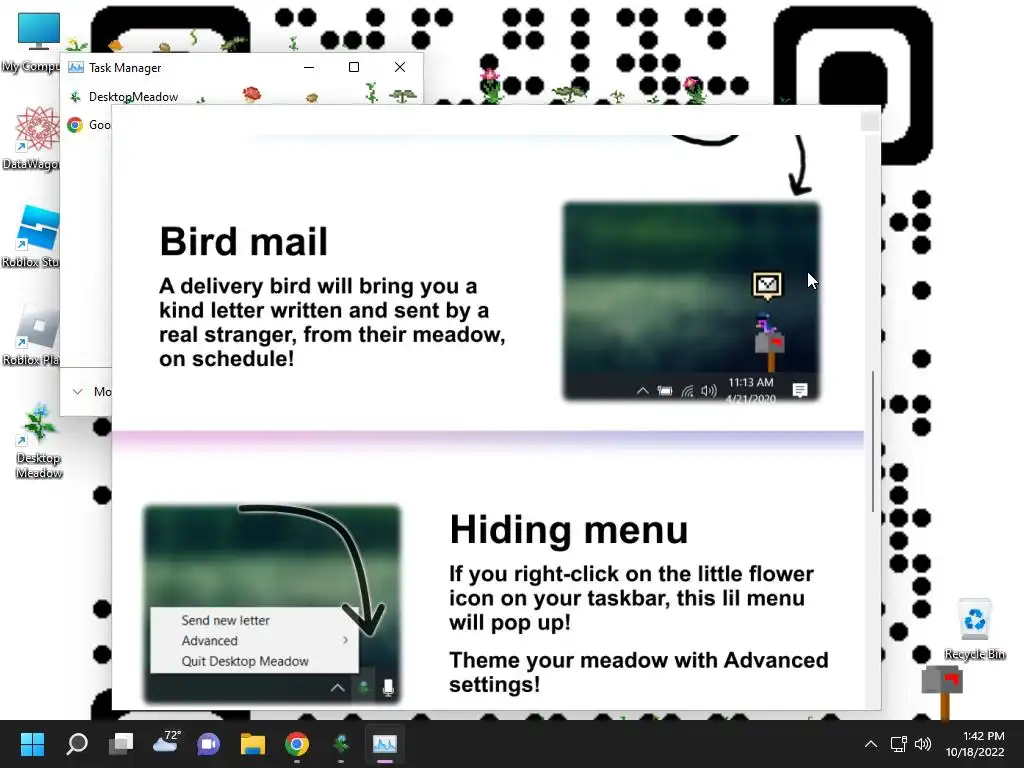The image size is (1024, 768).
Task: Minimize the Task Manager window
Action: tap(309, 67)
